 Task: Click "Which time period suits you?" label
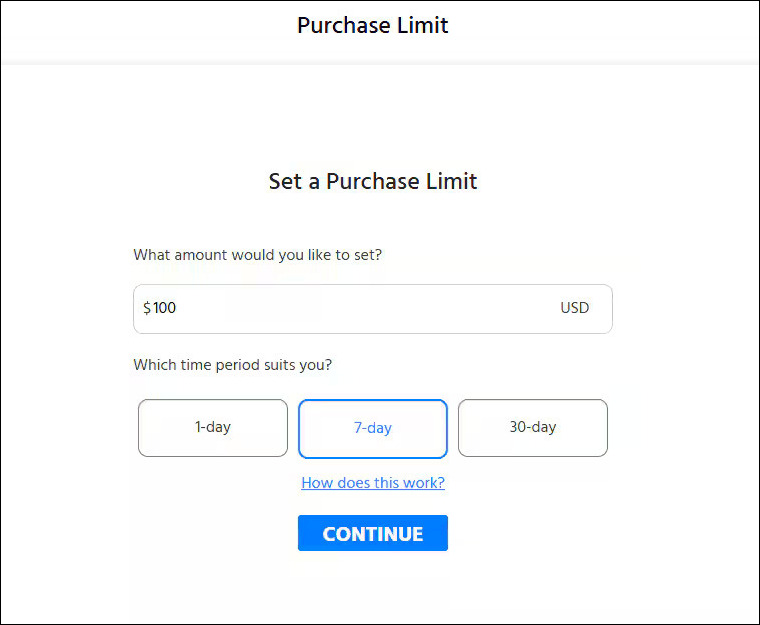point(232,365)
